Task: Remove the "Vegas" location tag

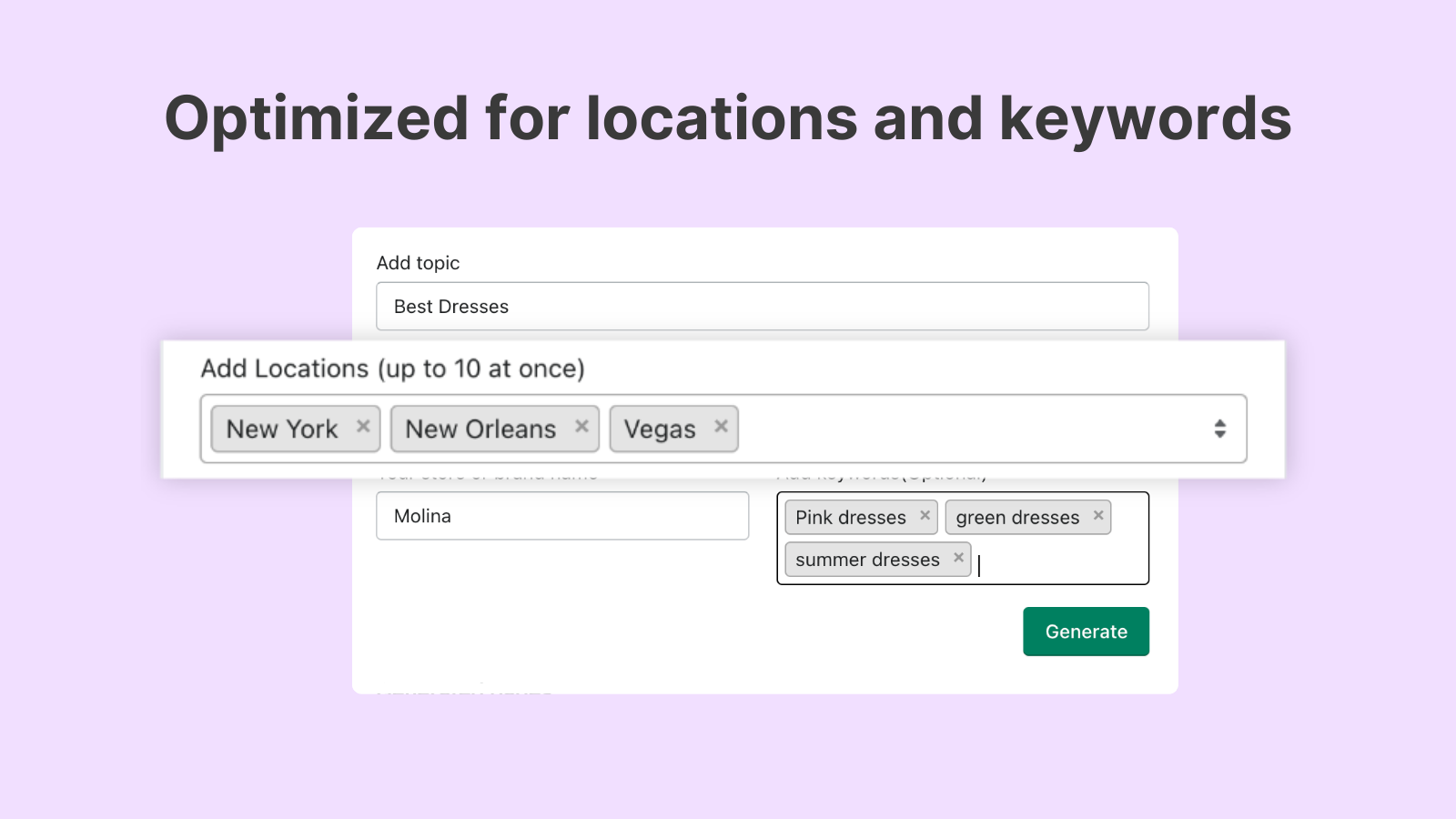Action: (721, 426)
